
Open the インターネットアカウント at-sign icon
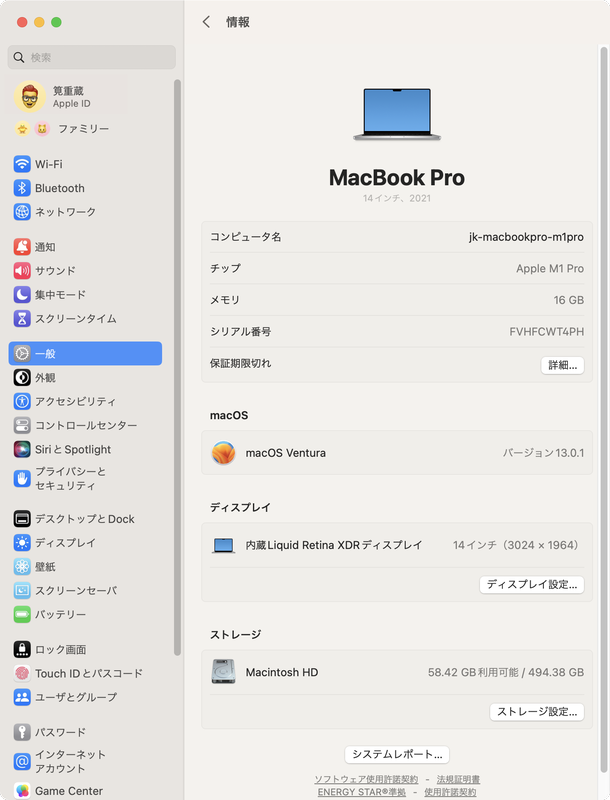pos(22,762)
